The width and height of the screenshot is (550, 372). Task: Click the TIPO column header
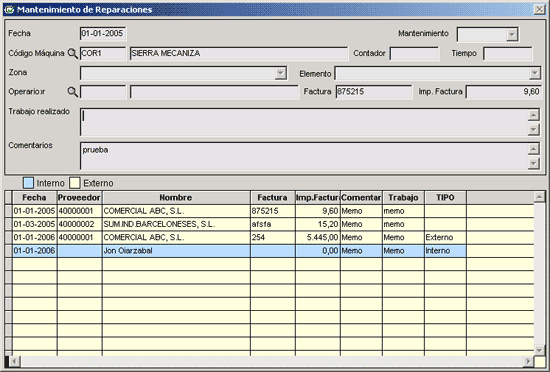pyautogui.click(x=445, y=198)
